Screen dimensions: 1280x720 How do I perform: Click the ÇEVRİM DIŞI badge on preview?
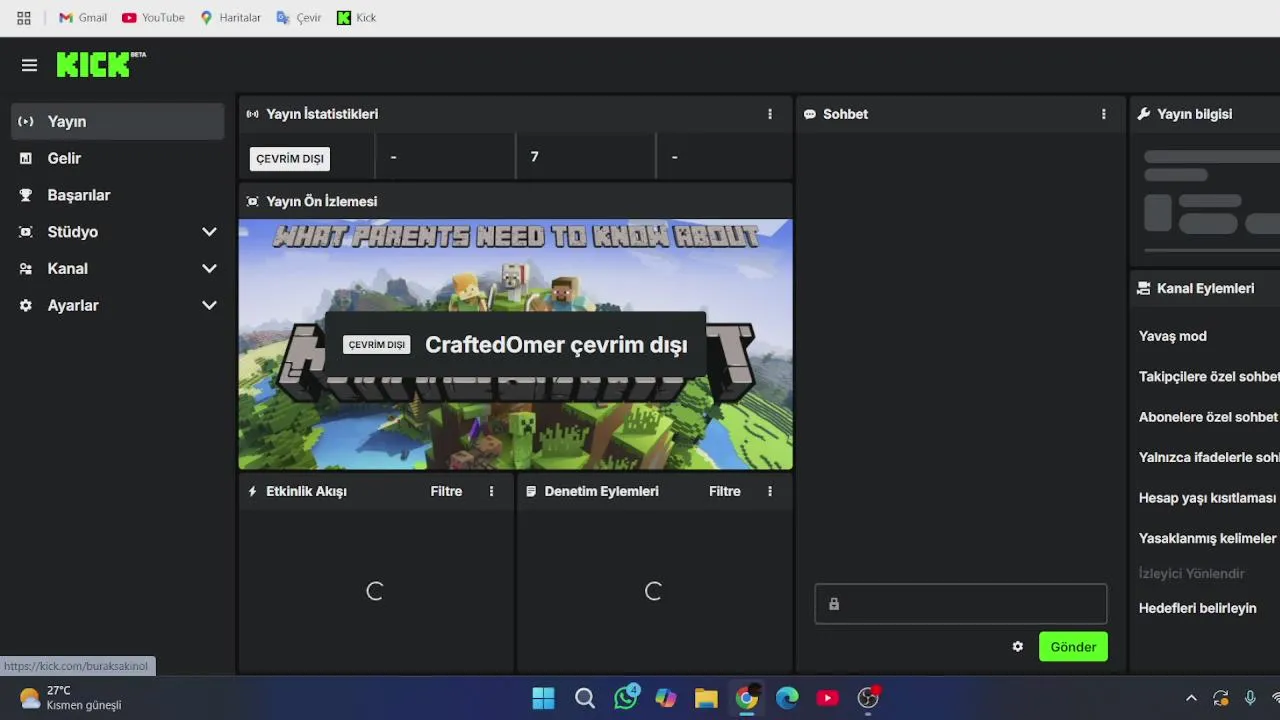[377, 345]
